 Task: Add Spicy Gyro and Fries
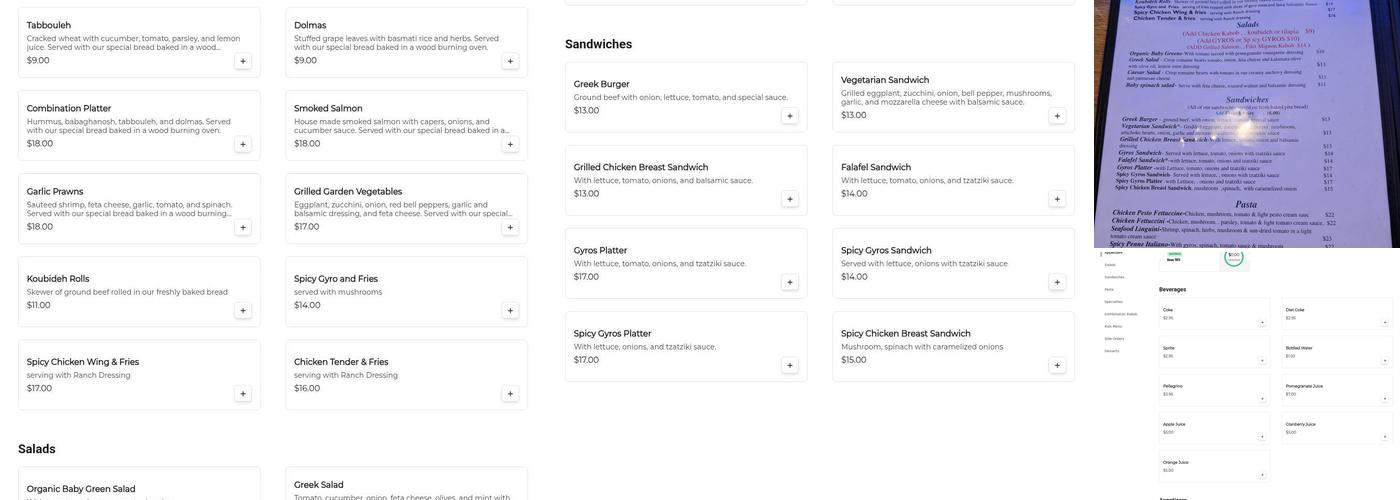click(510, 310)
